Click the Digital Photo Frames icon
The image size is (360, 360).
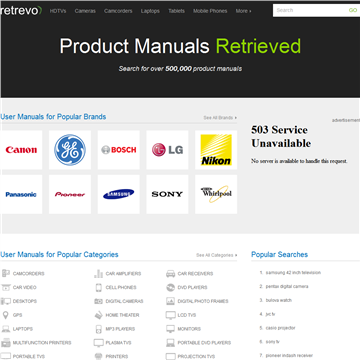170,301
